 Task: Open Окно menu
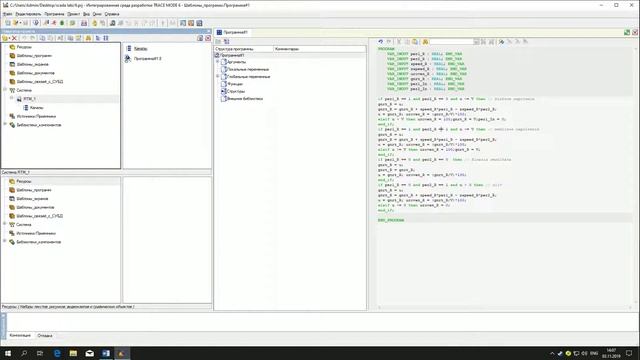click(x=97, y=14)
